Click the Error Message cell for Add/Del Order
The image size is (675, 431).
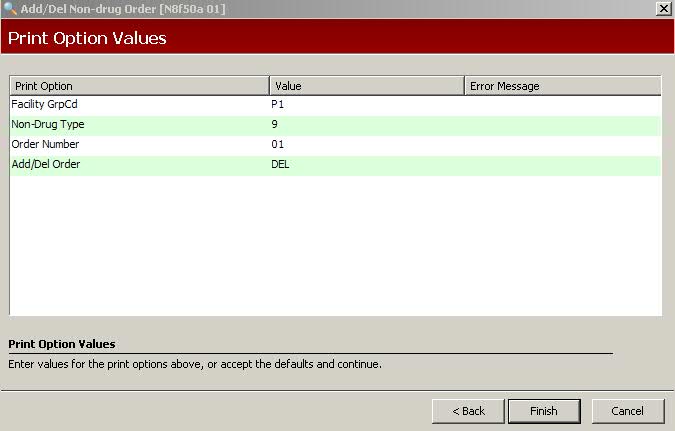click(563, 164)
